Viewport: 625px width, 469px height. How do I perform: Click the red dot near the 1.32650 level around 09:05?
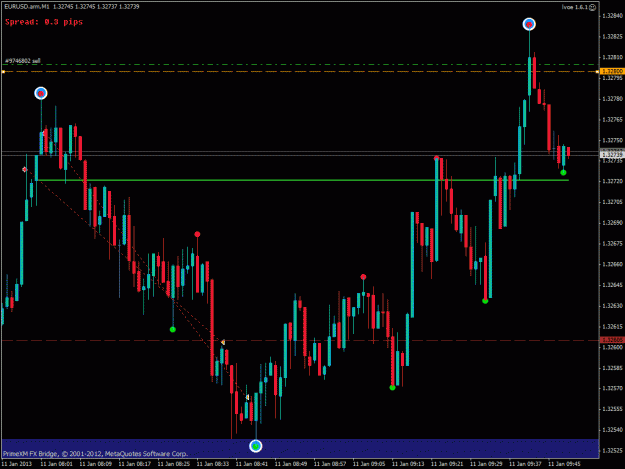click(x=363, y=277)
